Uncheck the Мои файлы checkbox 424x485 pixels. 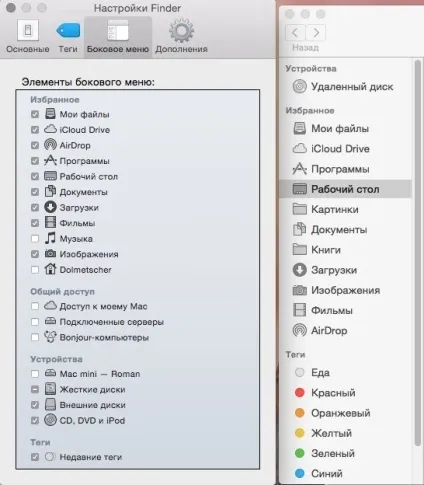(35, 114)
